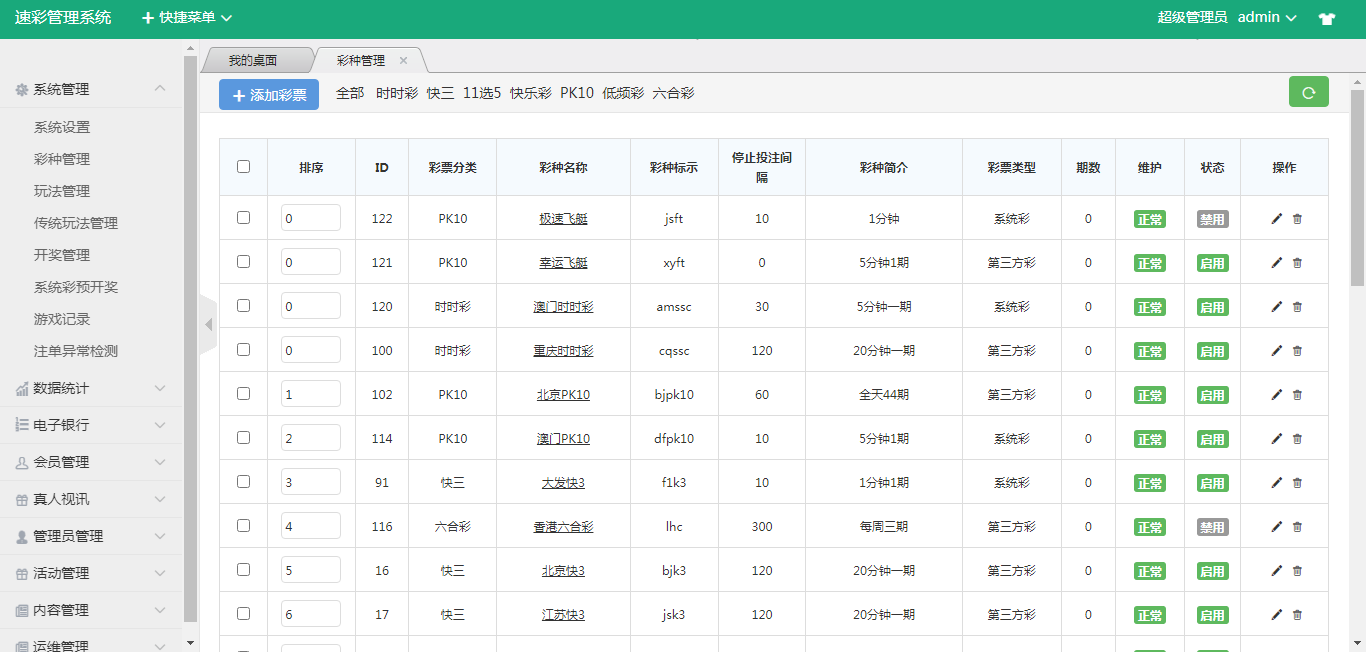Viewport: 1366px width, 652px height.
Task: Delete the 澳门PK10 row with trash icon
Action: 1298,438
